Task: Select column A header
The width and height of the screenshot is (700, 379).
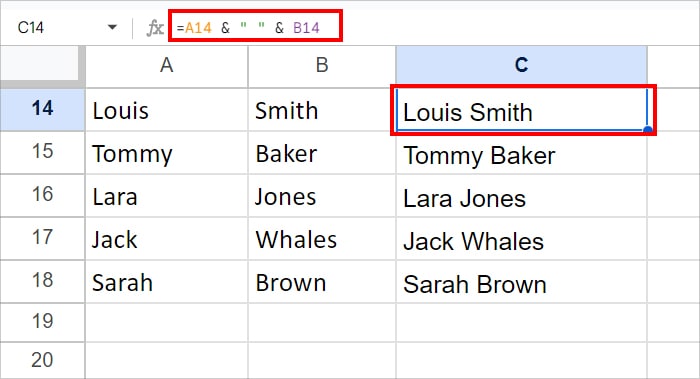Action: coord(167,66)
